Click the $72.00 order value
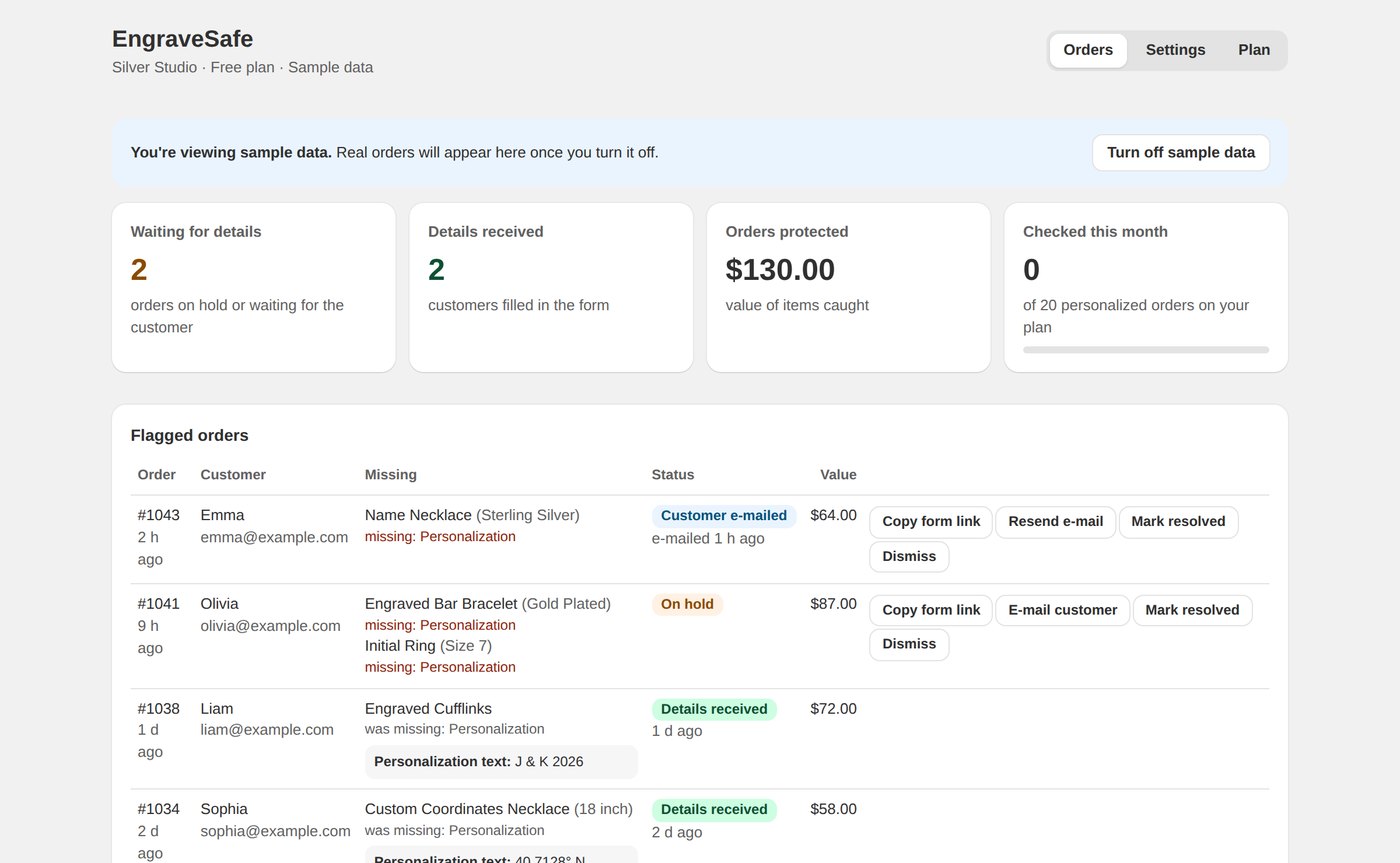 (x=833, y=709)
